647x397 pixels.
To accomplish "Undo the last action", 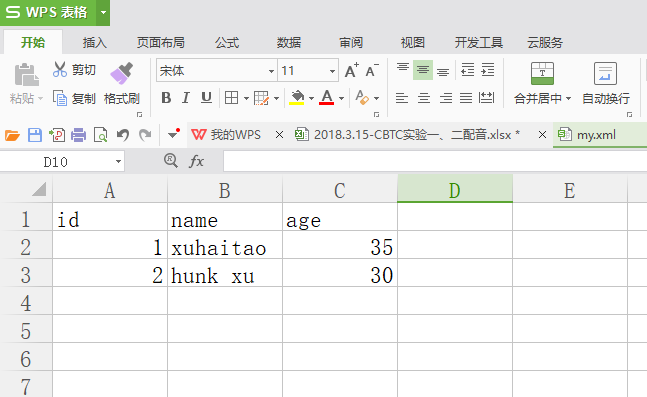I will pos(123,135).
